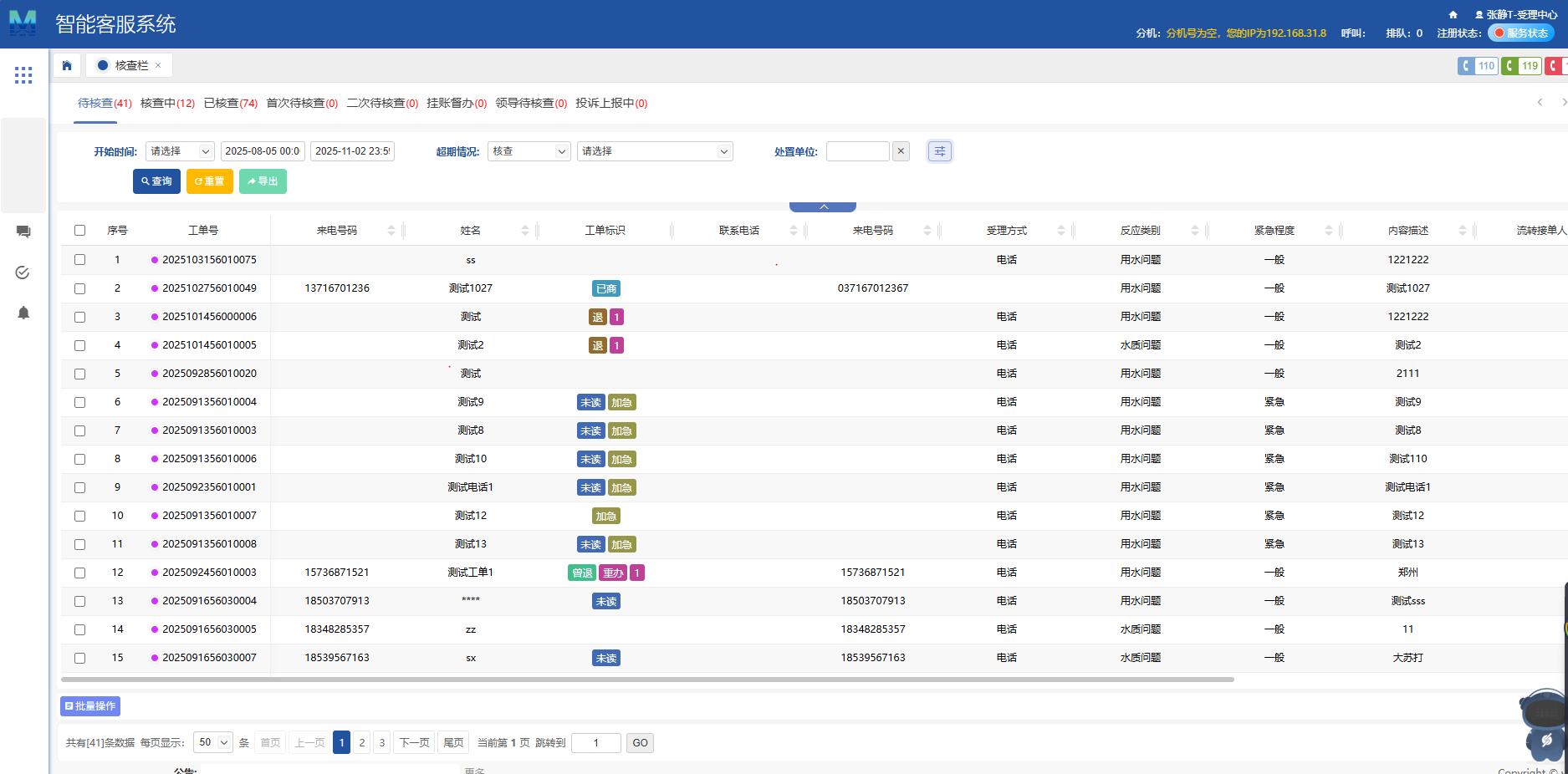The width and height of the screenshot is (1568, 774).
Task: Switch to the 核查中(12) tab
Action: pyautogui.click(x=167, y=103)
